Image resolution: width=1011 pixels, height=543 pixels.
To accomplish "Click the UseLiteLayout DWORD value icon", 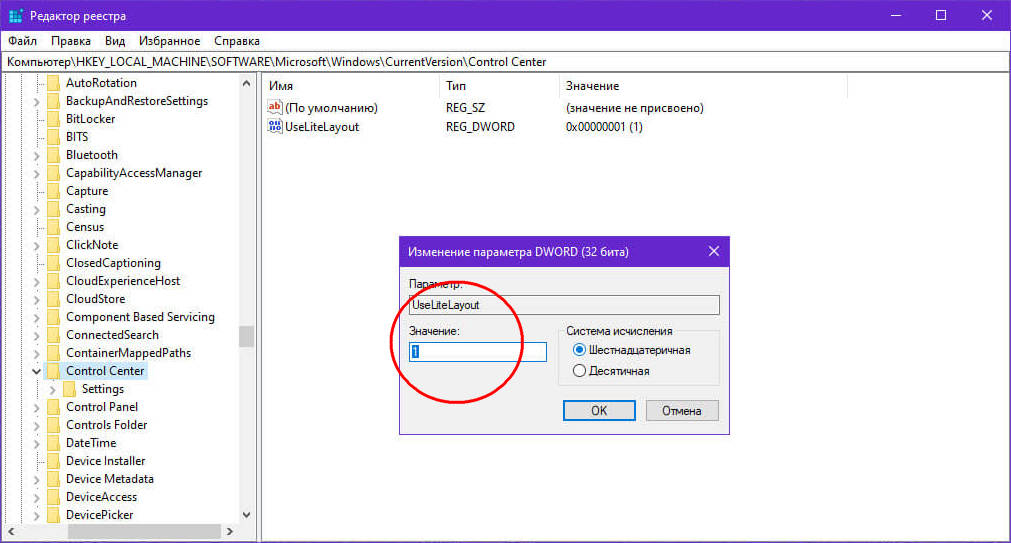I will (275, 126).
